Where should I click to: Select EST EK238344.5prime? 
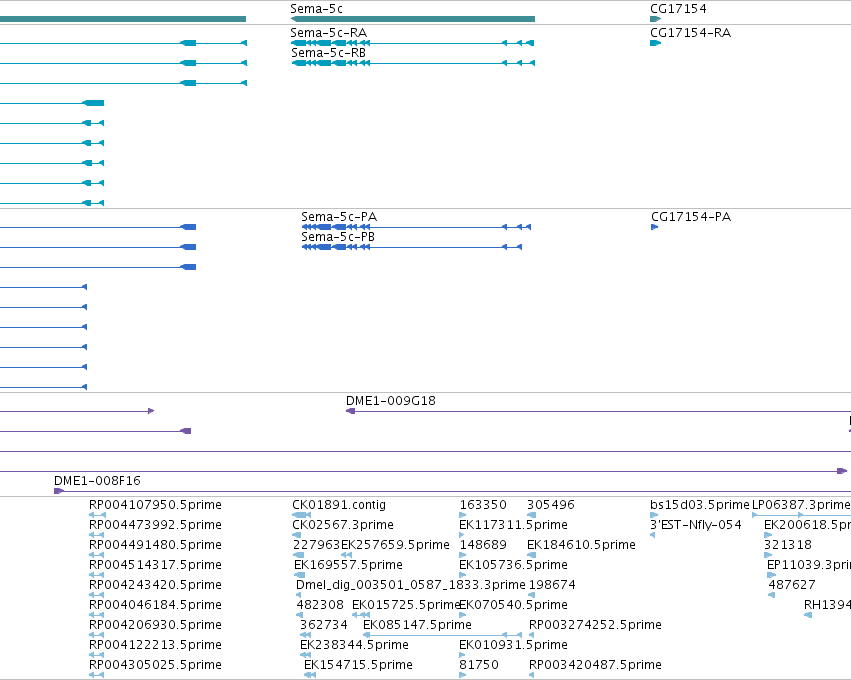(354, 644)
